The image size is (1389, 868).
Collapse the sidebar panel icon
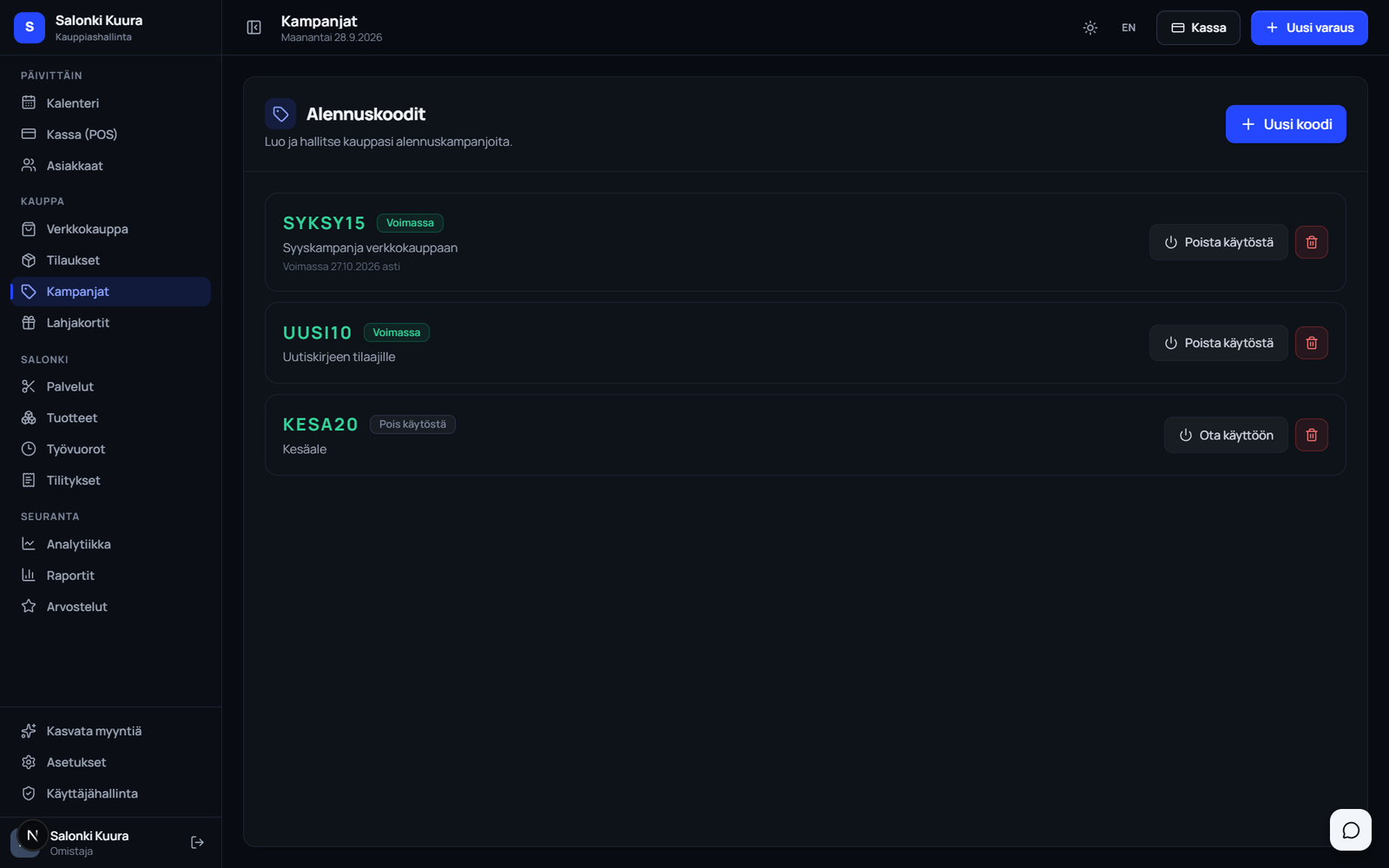click(x=253, y=28)
